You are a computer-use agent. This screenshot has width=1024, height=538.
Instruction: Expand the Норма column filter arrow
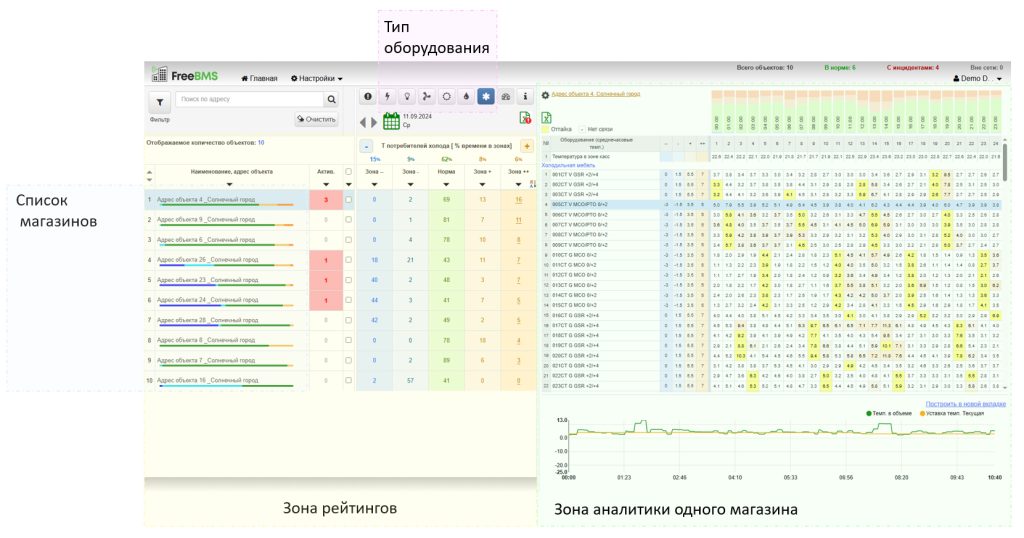[446, 185]
